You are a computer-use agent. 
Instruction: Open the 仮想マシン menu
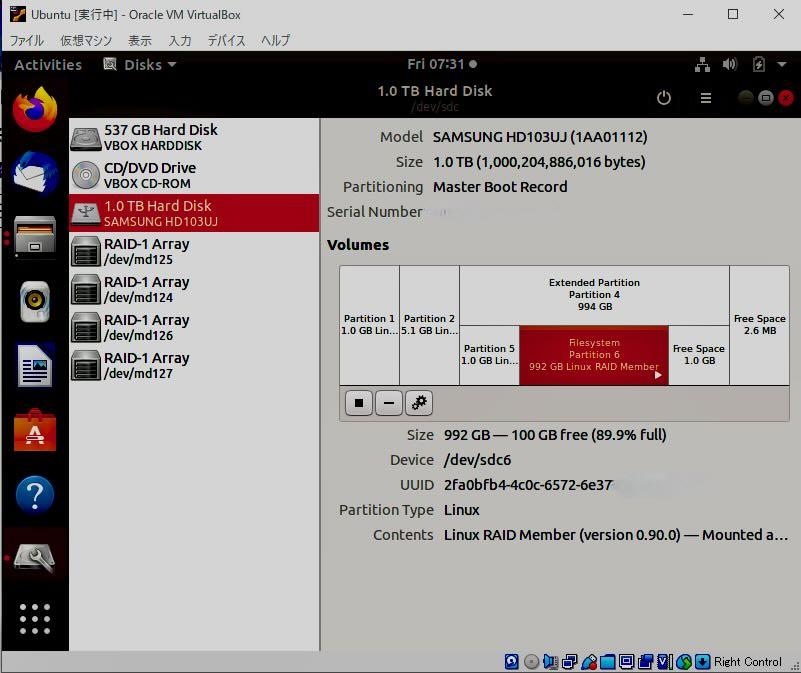coord(86,40)
